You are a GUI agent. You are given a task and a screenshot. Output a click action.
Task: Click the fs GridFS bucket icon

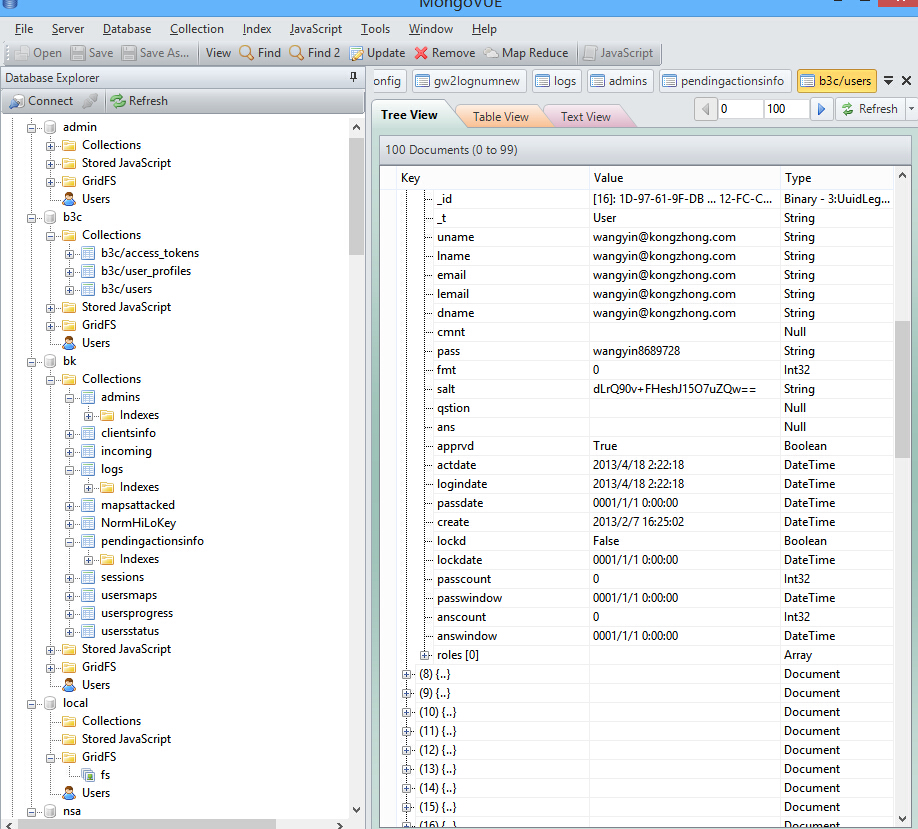[x=88, y=775]
